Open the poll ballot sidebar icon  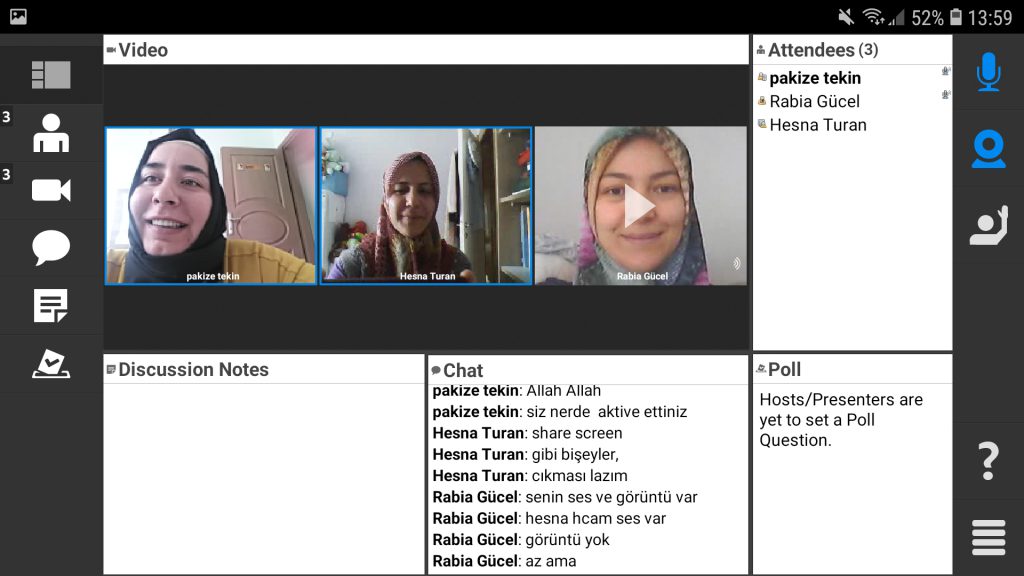(51, 363)
